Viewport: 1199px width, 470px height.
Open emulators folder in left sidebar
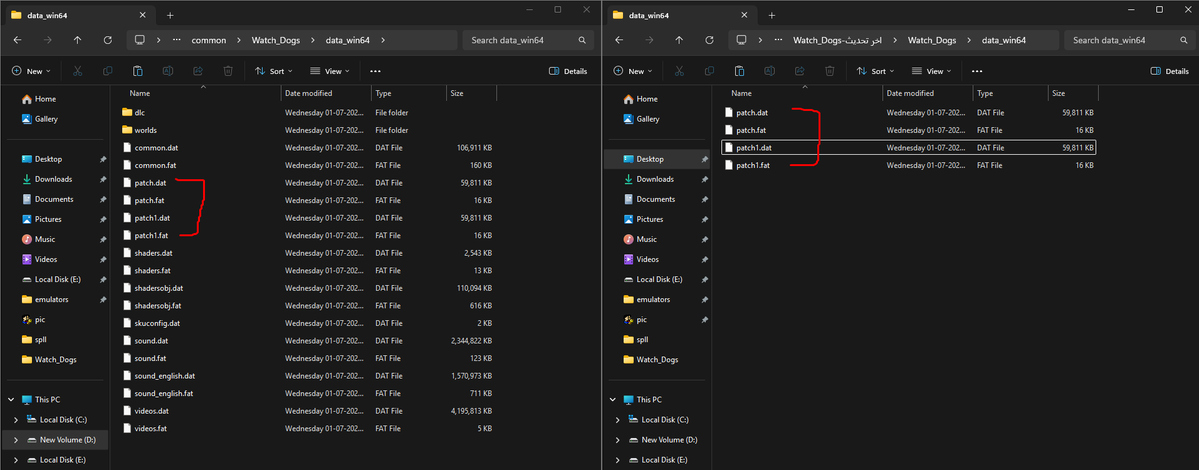tap(45, 300)
